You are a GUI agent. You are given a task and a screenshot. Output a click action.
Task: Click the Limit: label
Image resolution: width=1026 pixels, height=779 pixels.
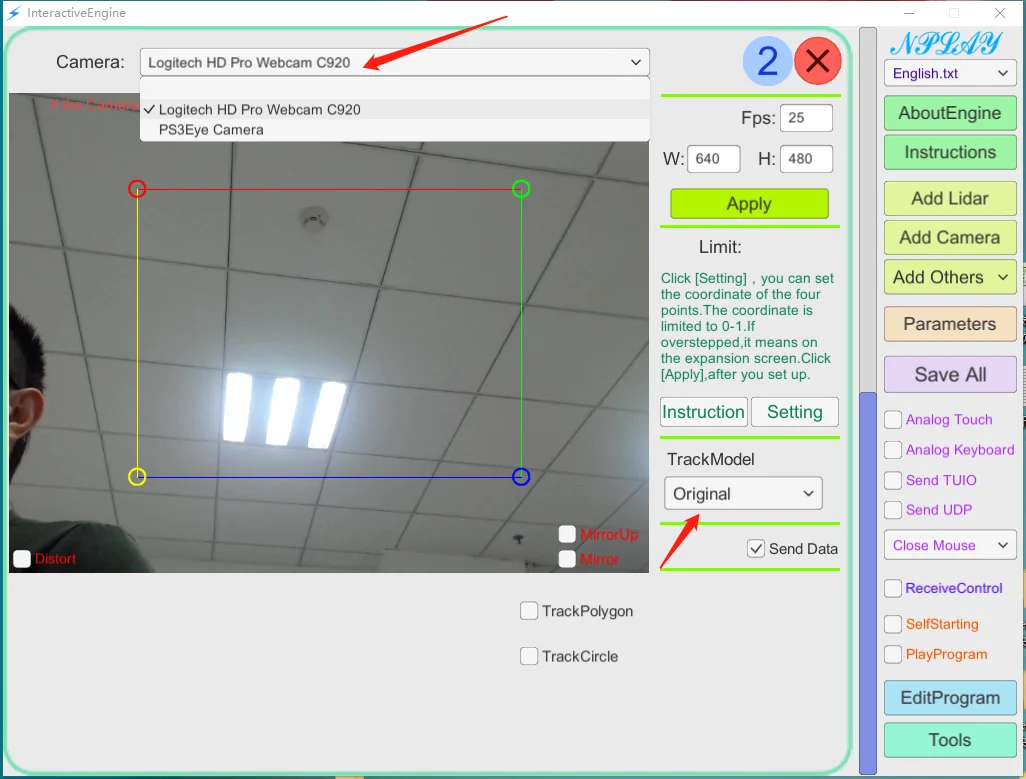(720, 247)
